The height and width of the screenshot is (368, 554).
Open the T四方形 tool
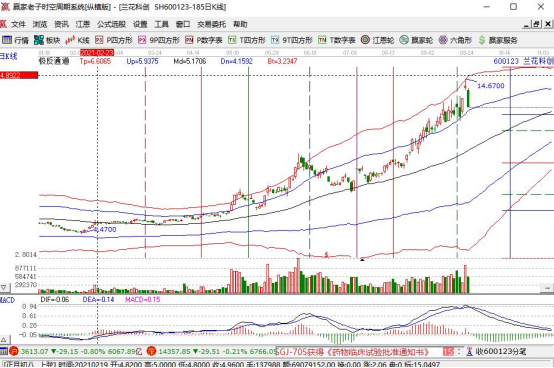[x=247, y=40]
